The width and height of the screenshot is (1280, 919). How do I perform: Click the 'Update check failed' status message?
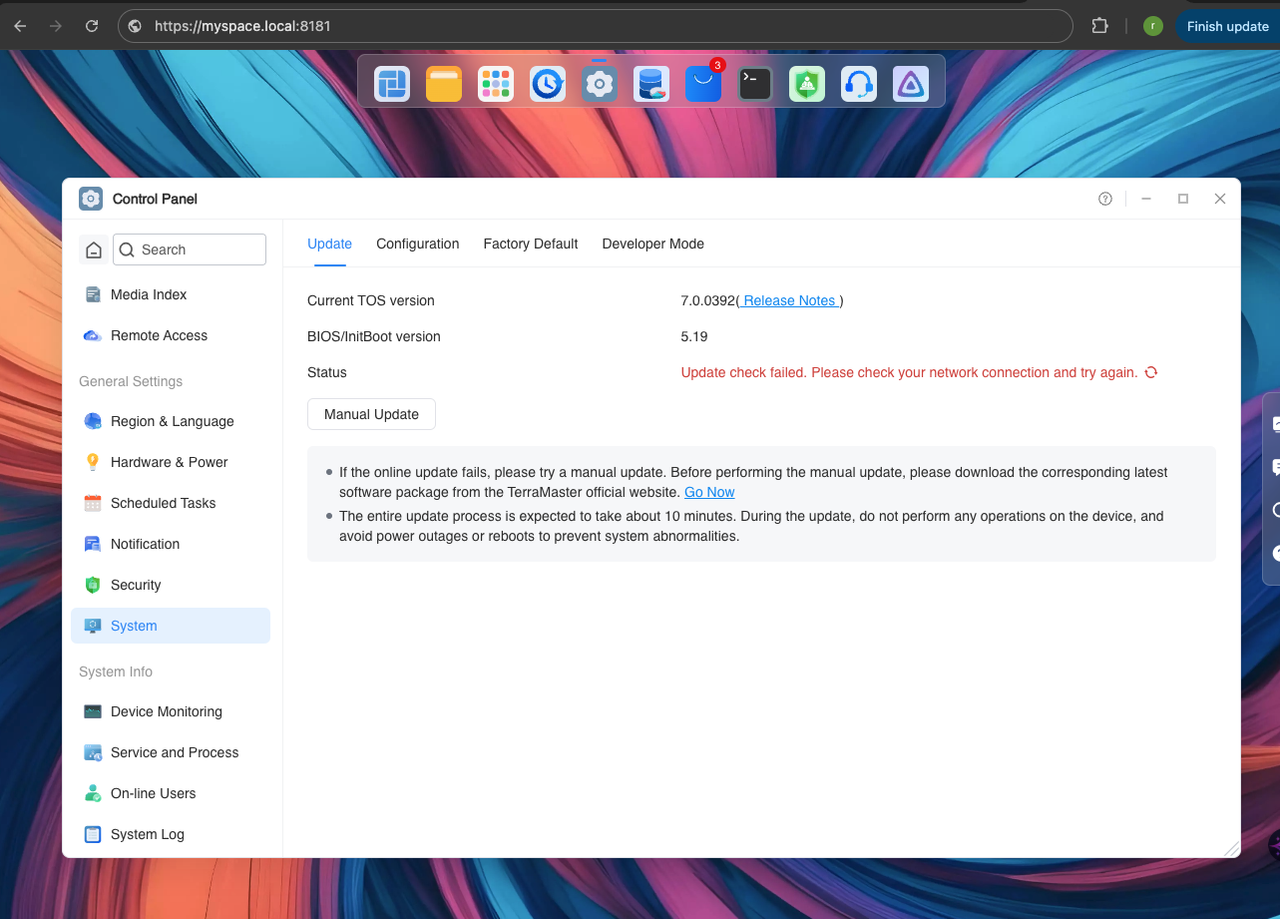(909, 372)
